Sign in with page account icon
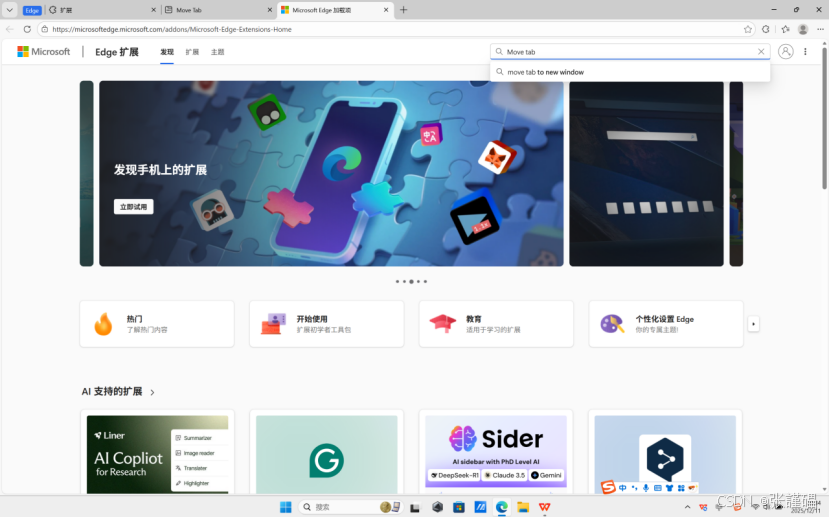The height and width of the screenshot is (517, 829). click(786, 51)
